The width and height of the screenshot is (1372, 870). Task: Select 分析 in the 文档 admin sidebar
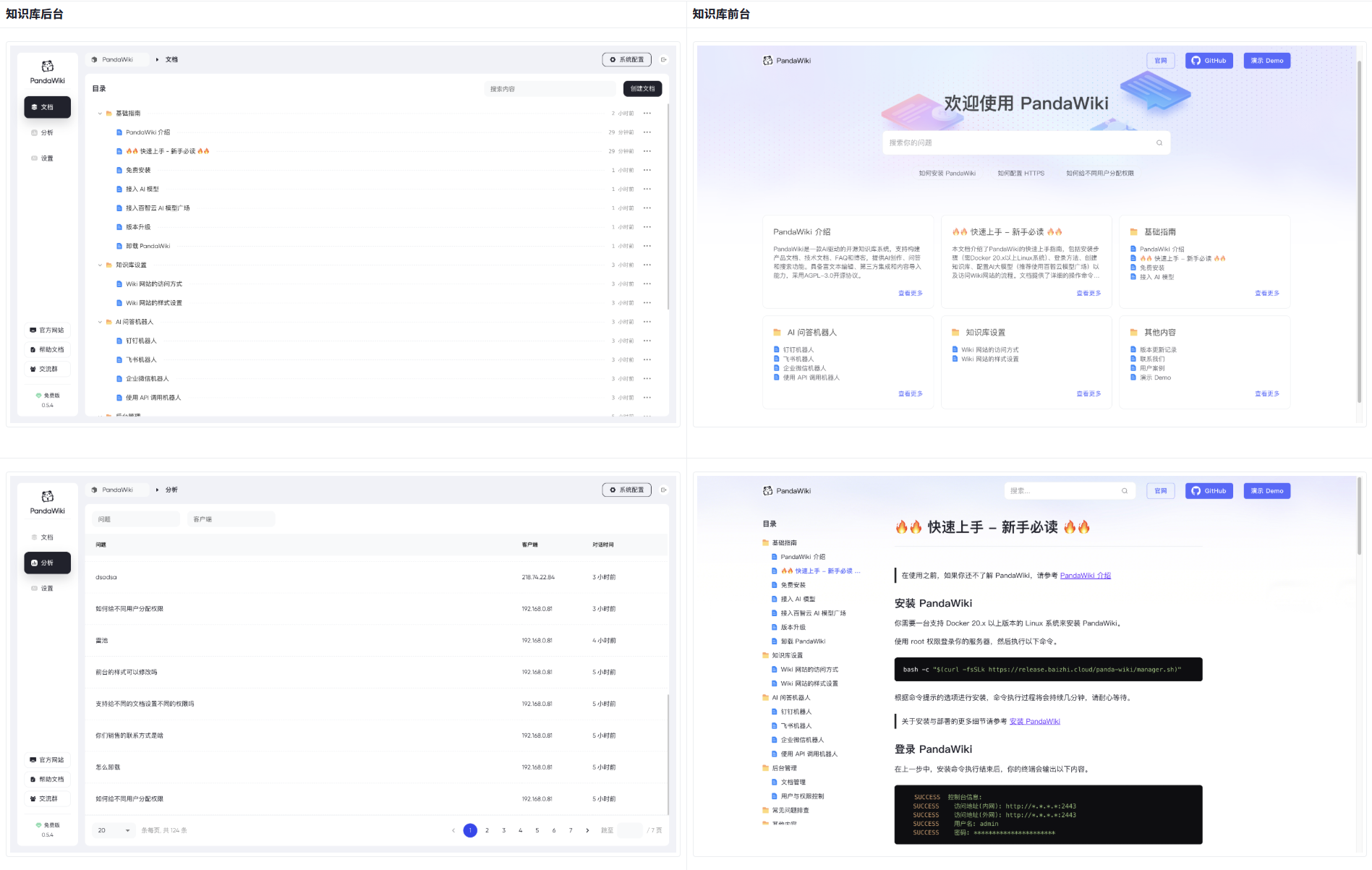point(48,133)
